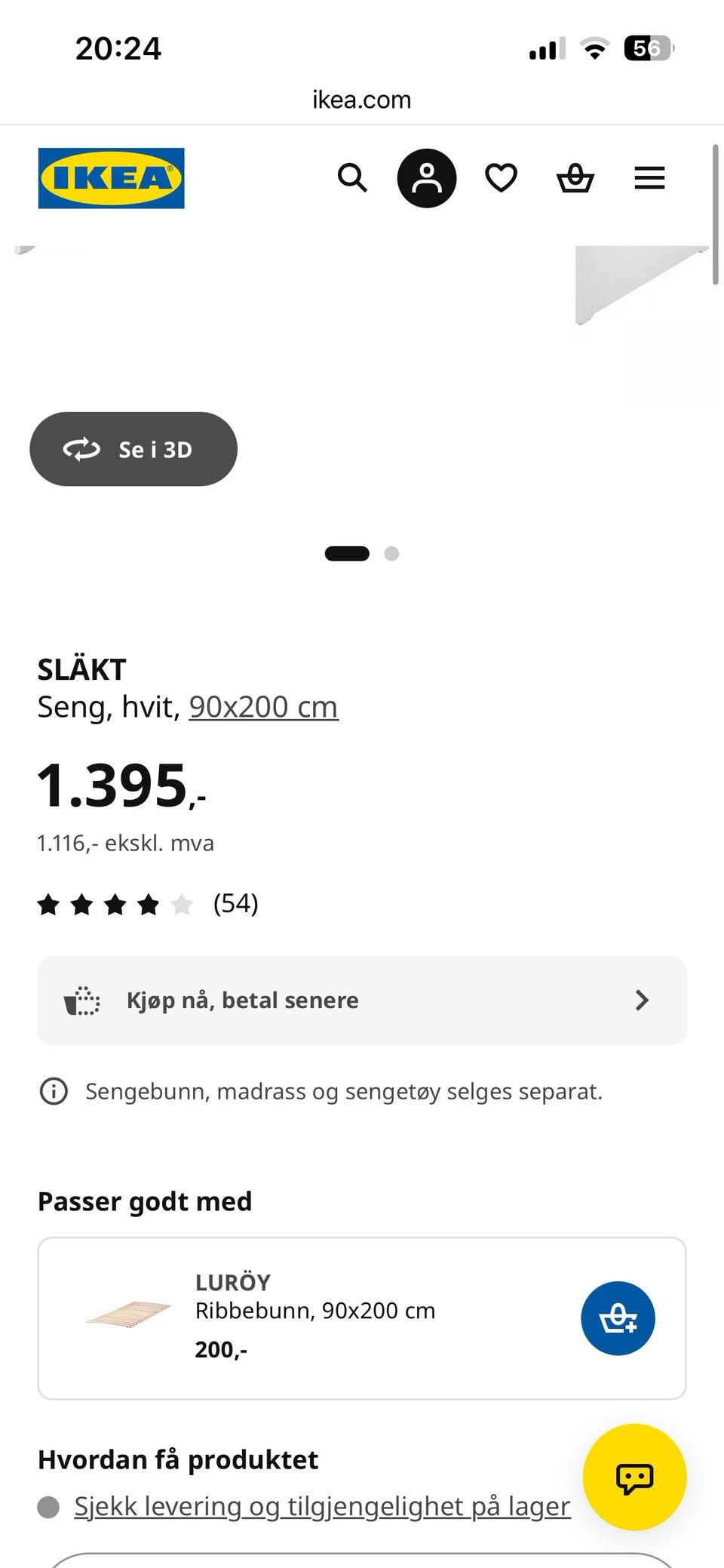Add LURÖY ribbebunn to basket
The image size is (724, 1568).
tap(618, 1318)
